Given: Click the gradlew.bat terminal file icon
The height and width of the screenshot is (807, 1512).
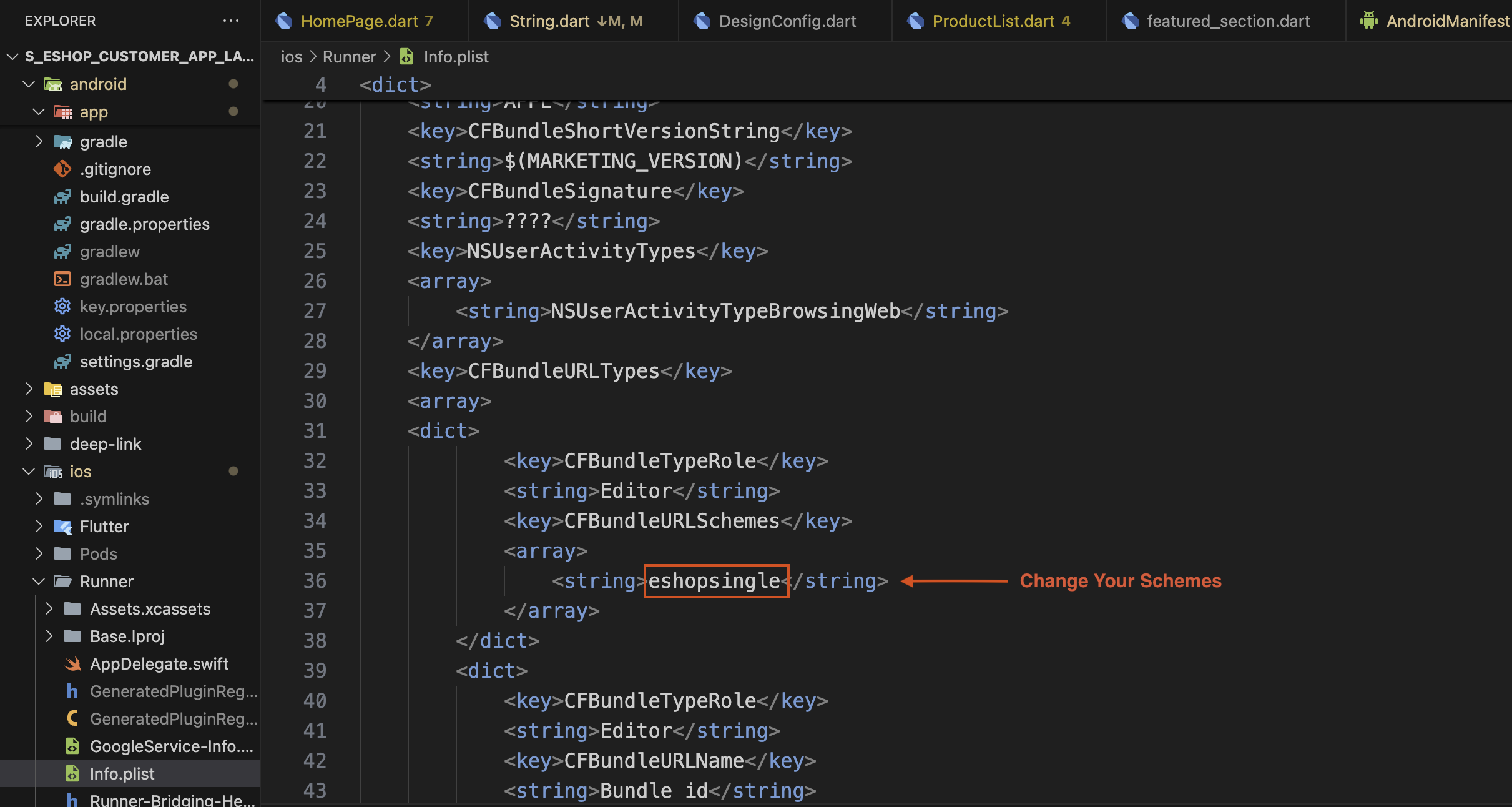Looking at the screenshot, I should 62,279.
